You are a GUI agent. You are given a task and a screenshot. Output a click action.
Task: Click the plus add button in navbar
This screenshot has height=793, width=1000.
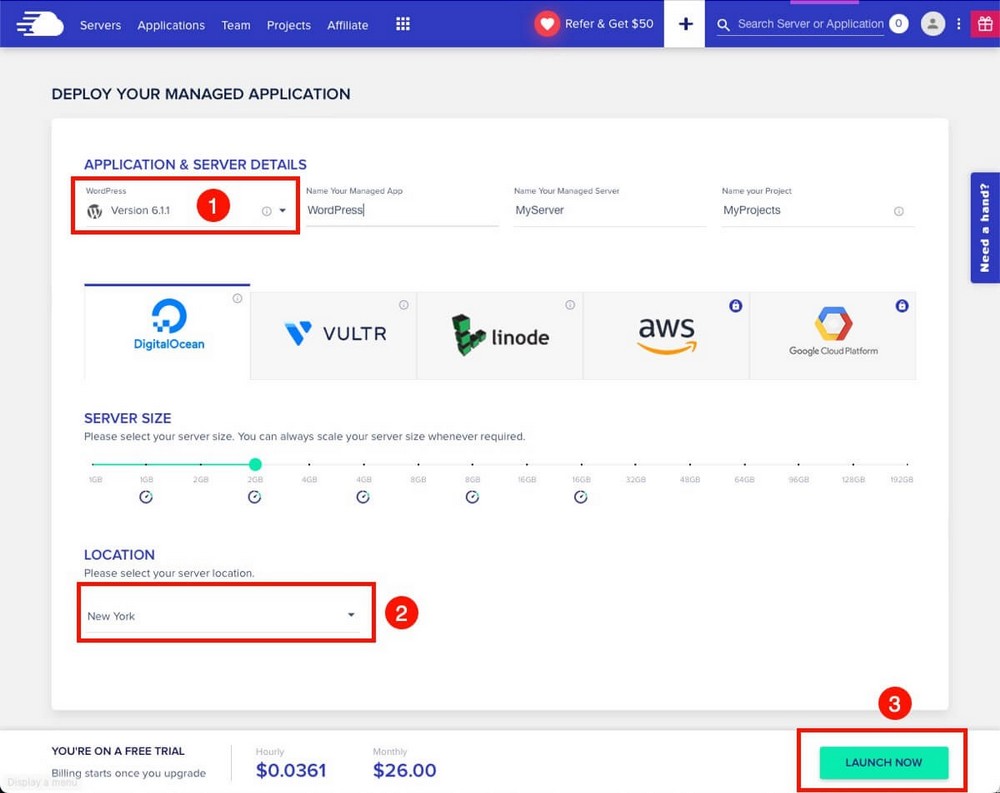tap(685, 24)
